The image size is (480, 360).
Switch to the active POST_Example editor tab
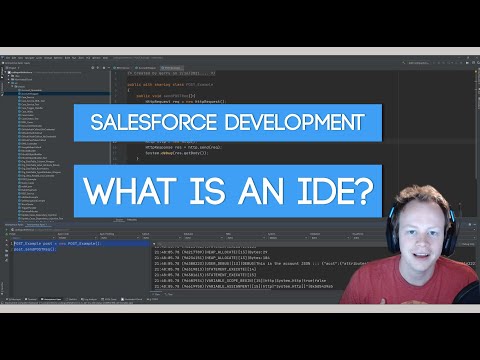pos(172,68)
